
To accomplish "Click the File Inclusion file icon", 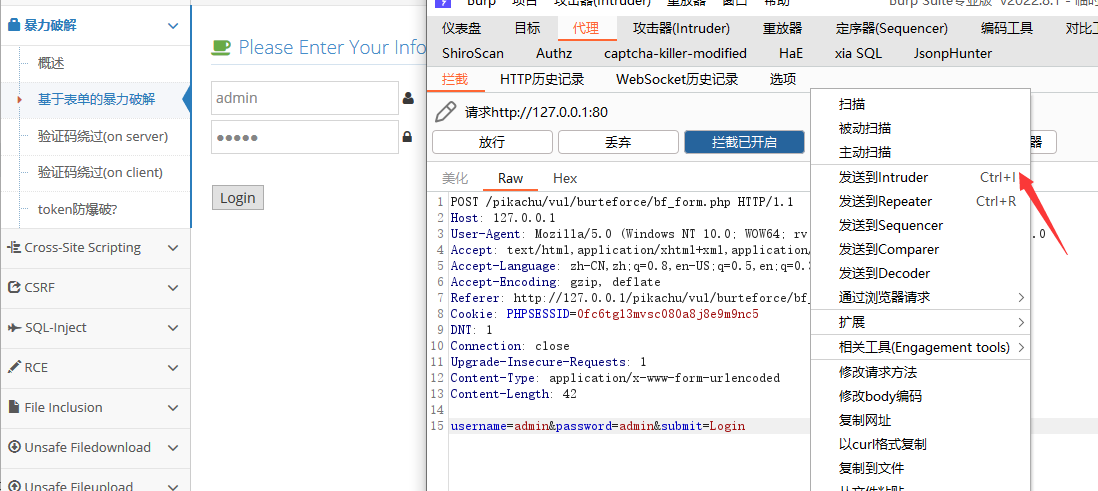I will pyautogui.click(x=13, y=407).
